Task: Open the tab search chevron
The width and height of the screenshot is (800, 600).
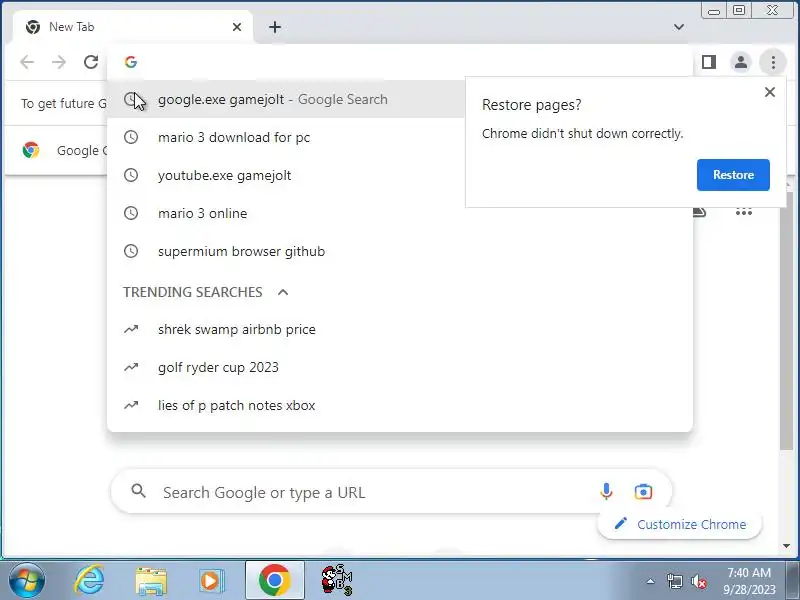Action: (679, 27)
